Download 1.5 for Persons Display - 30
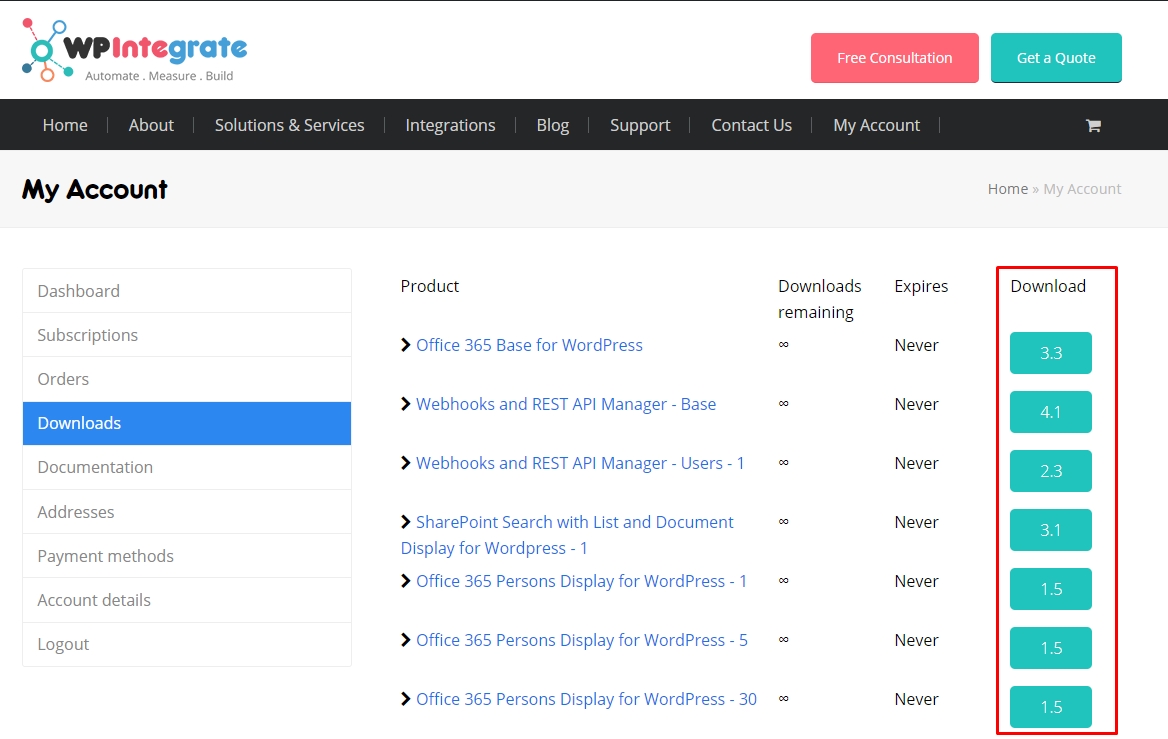The height and width of the screenshot is (739, 1168). tap(1051, 707)
